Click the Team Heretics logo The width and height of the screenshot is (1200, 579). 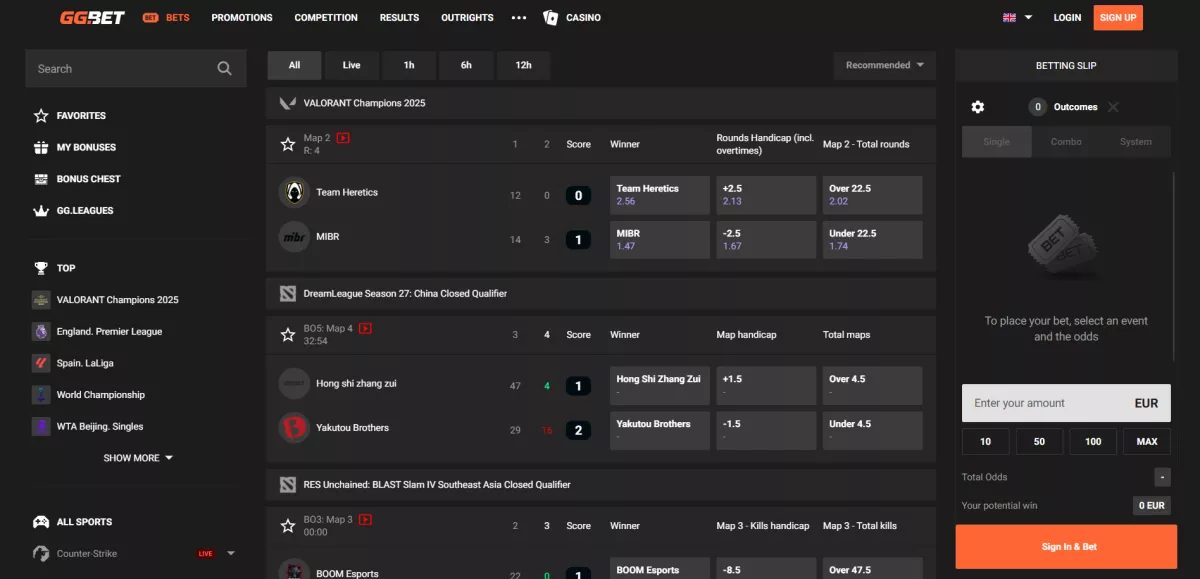[x=294, y=192]
